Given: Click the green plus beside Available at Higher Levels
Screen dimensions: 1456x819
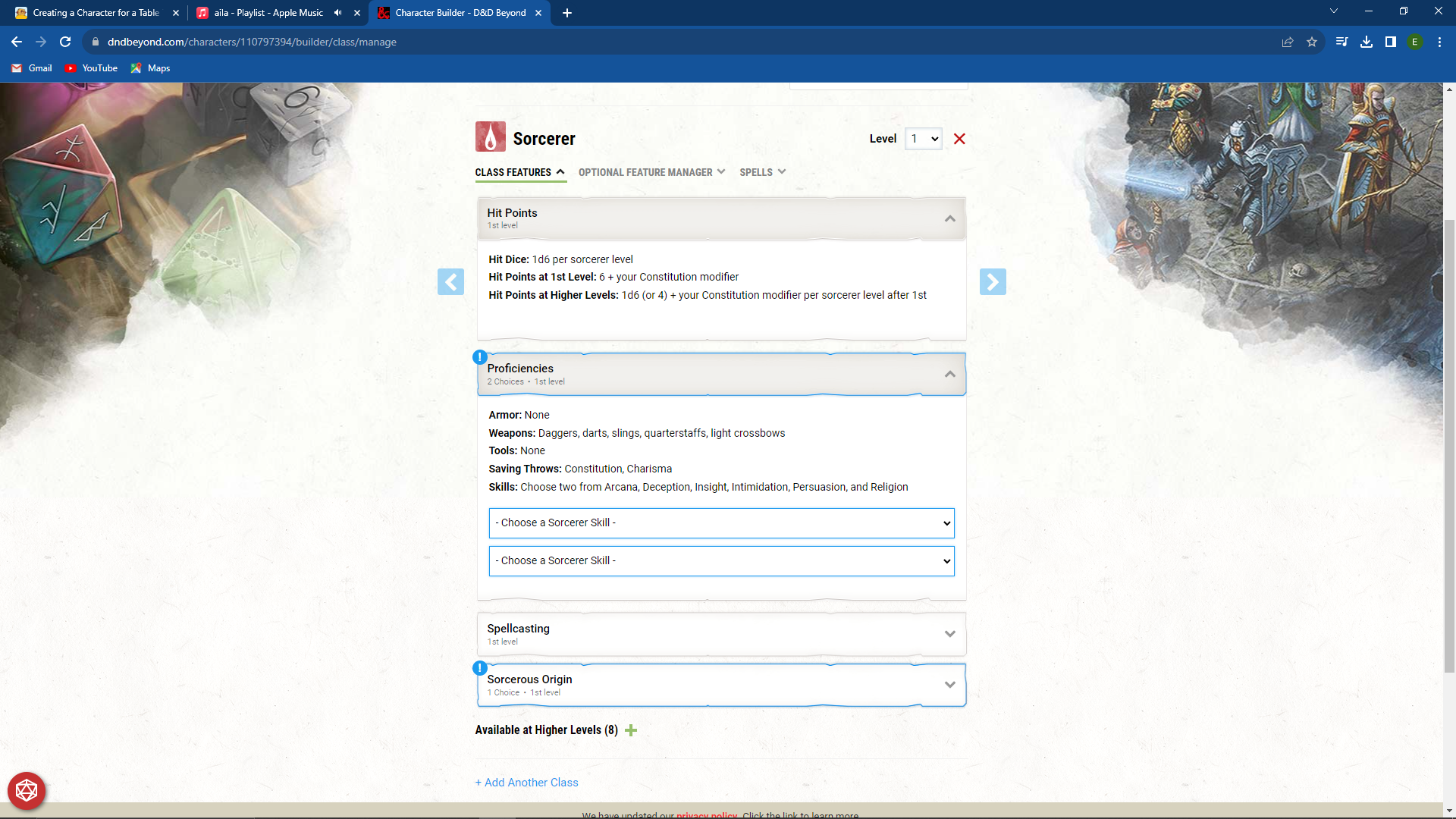Looking at the screenshot, I should (x=631, y=730).
